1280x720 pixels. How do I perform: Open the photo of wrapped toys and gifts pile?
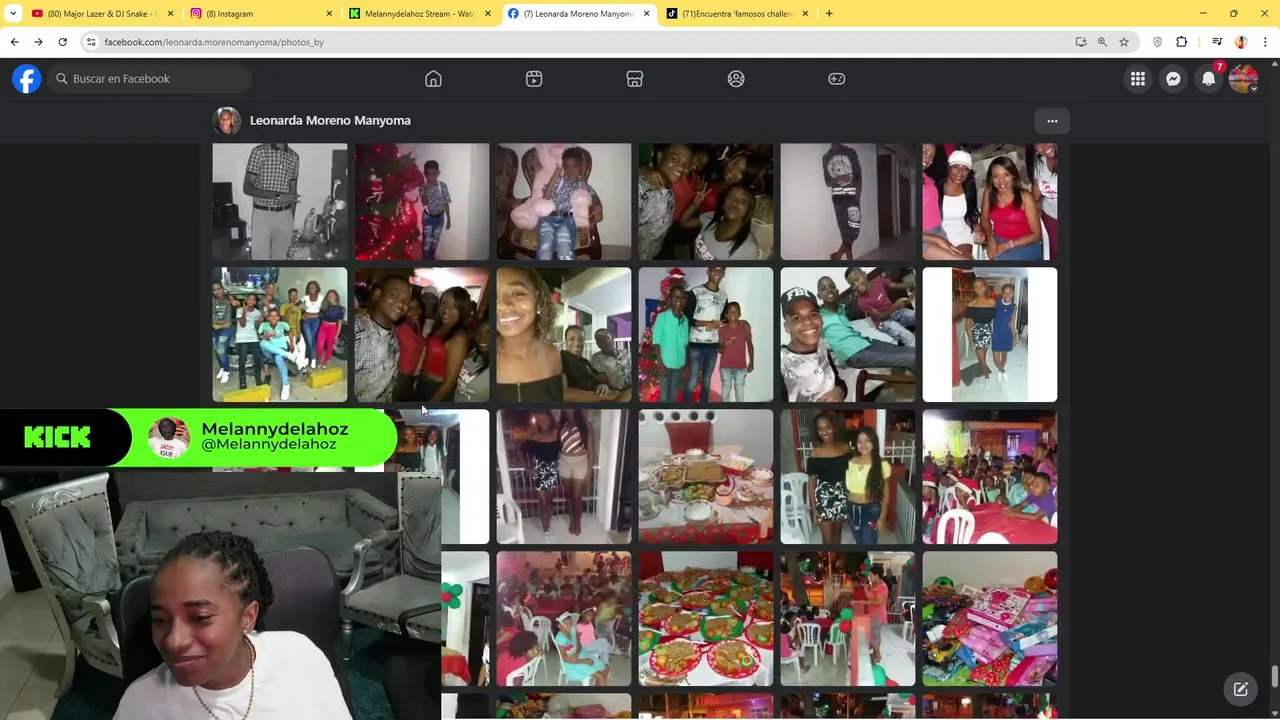click(x=990, y=618)
